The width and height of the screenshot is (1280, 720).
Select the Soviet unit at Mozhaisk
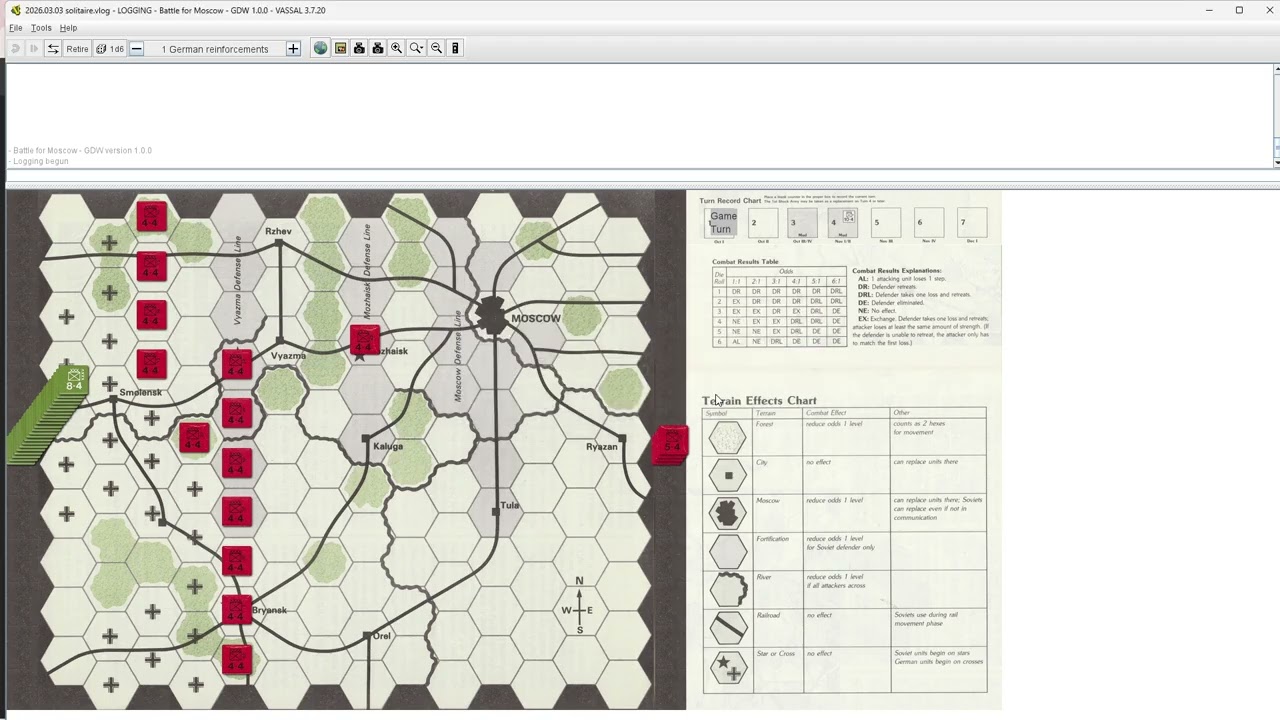tap(365, 340)
